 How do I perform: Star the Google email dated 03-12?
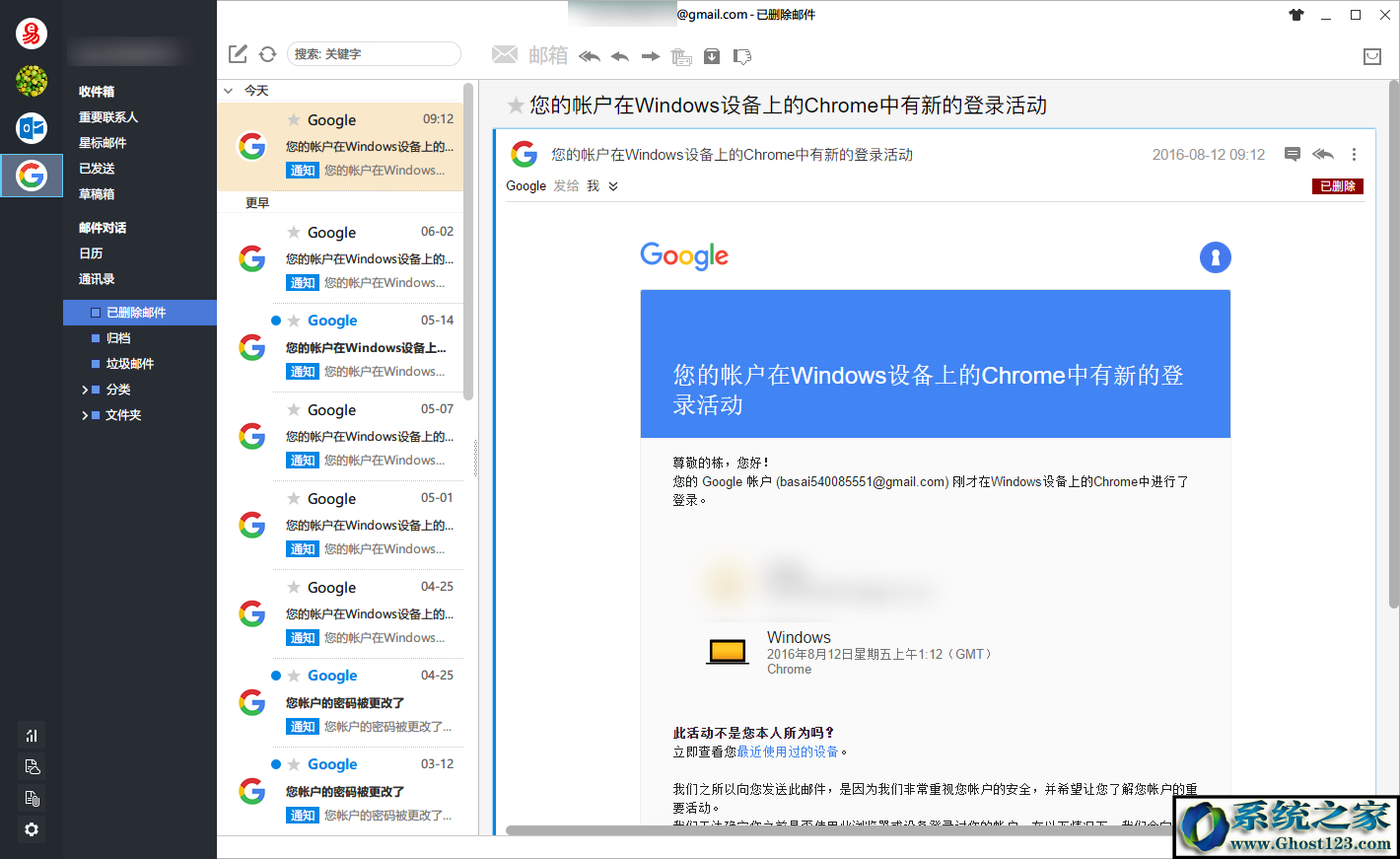click(x=294, y=764)
